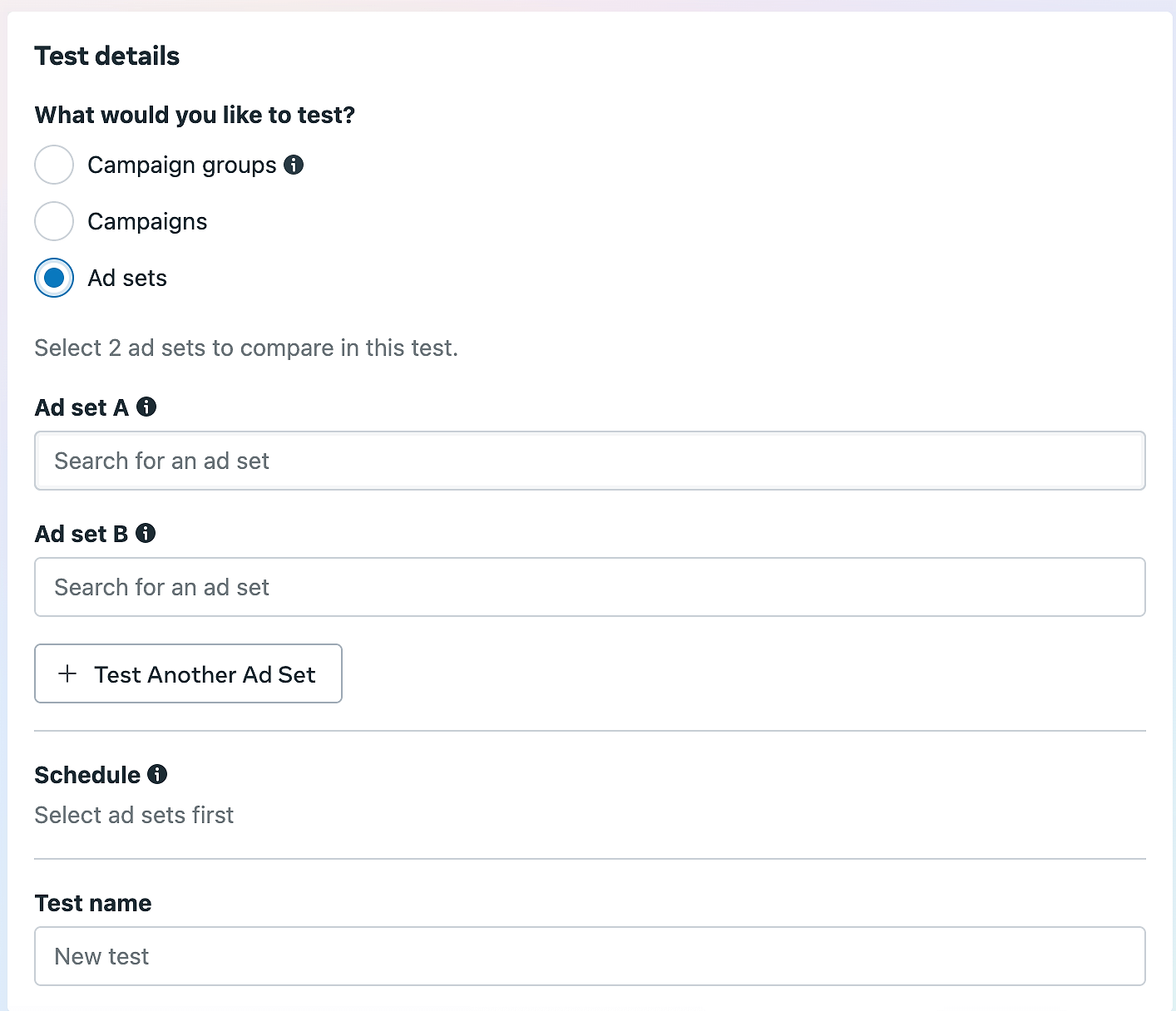Show the info icon next to Ad set A

click(x=146, y=407)
